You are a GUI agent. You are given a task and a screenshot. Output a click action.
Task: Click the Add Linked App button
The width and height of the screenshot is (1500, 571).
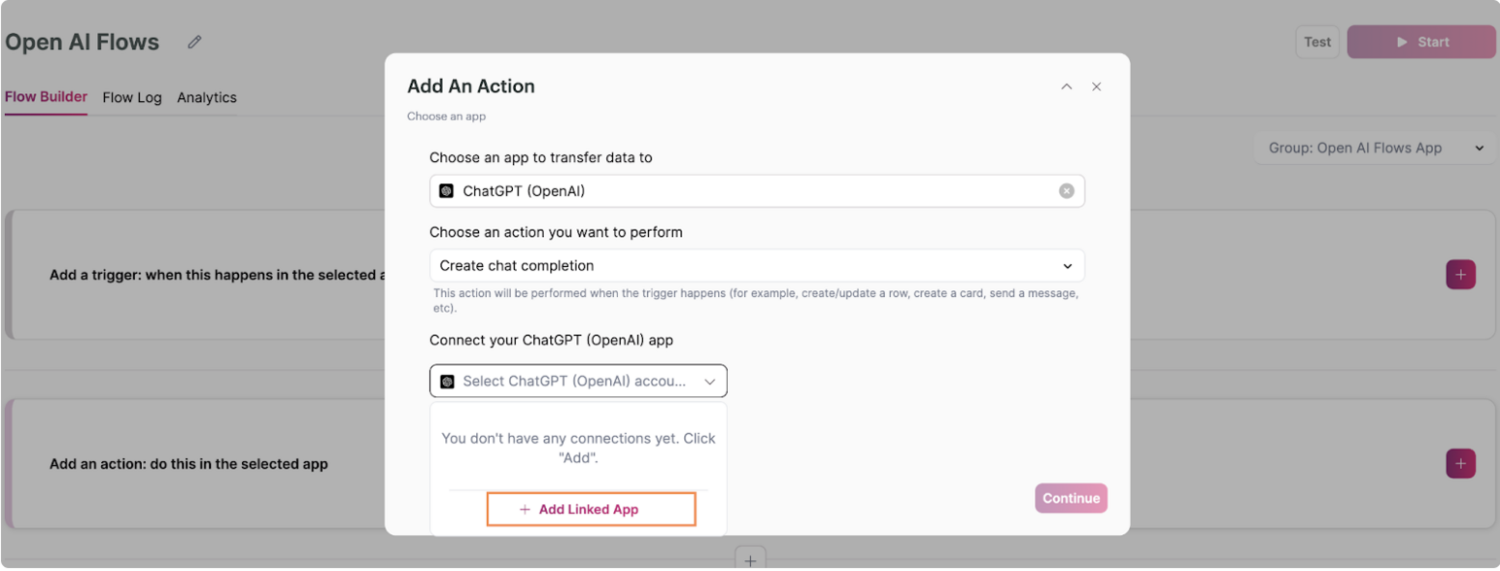point(591,510)
